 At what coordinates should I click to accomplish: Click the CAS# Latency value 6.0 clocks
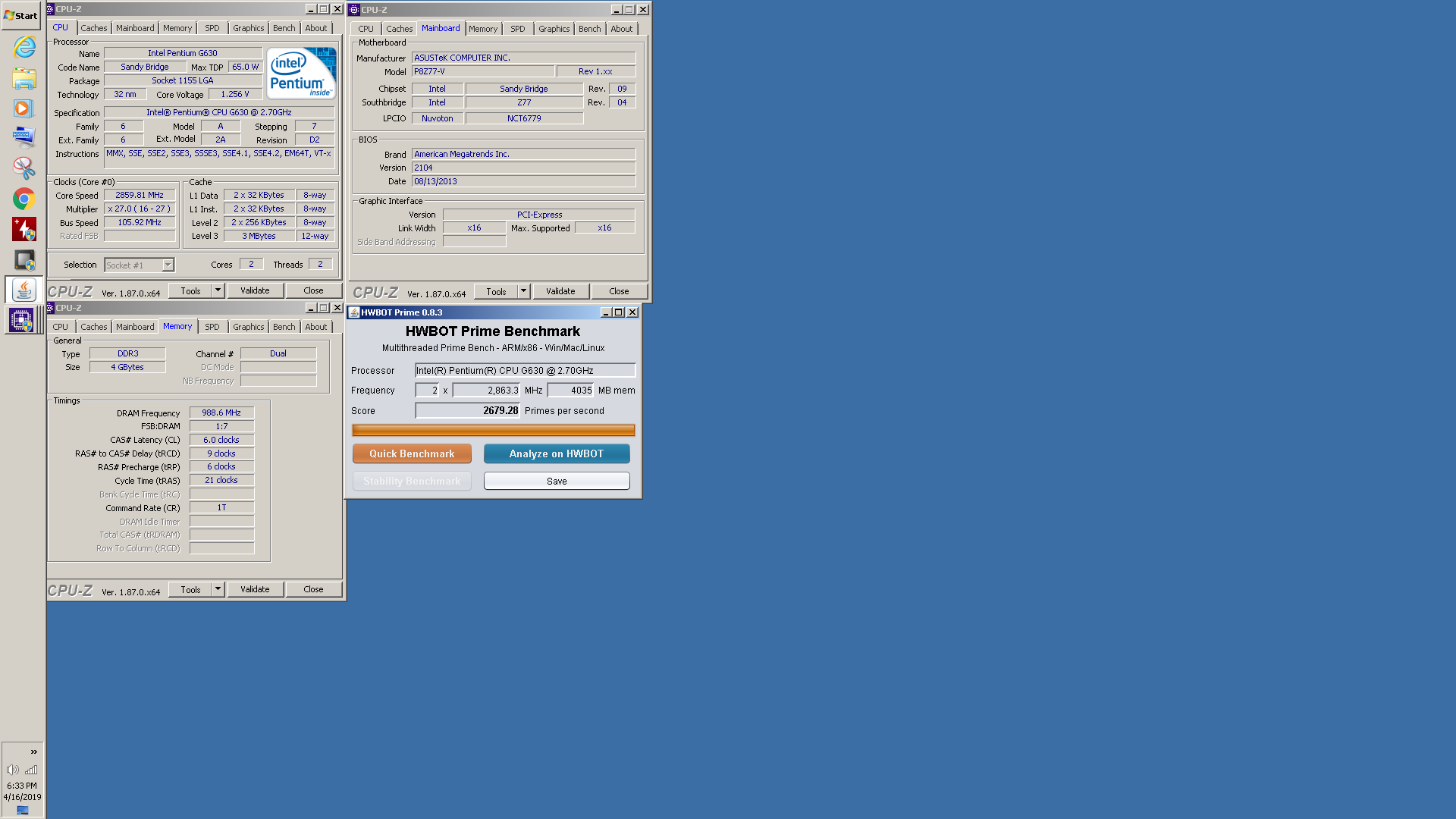tap(221, 440)
